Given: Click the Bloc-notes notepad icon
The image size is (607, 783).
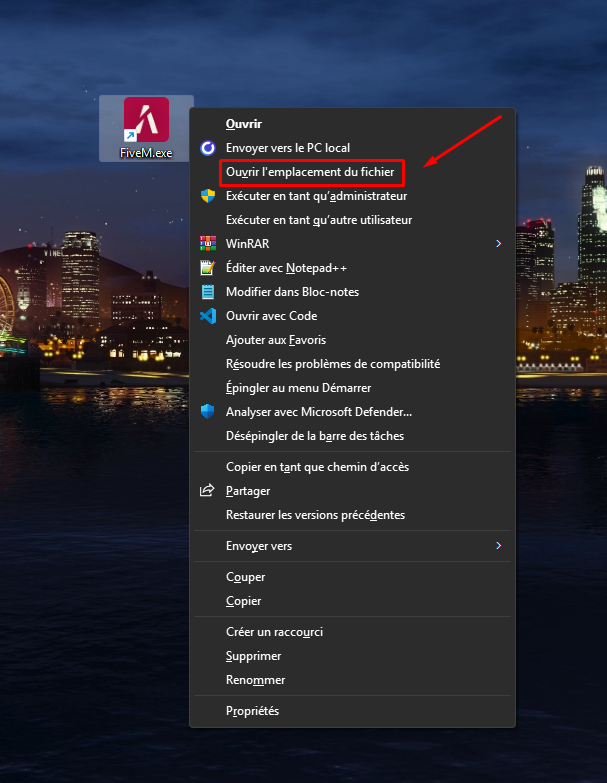Looking at the screenshot, I should click(x=208, y=292).
